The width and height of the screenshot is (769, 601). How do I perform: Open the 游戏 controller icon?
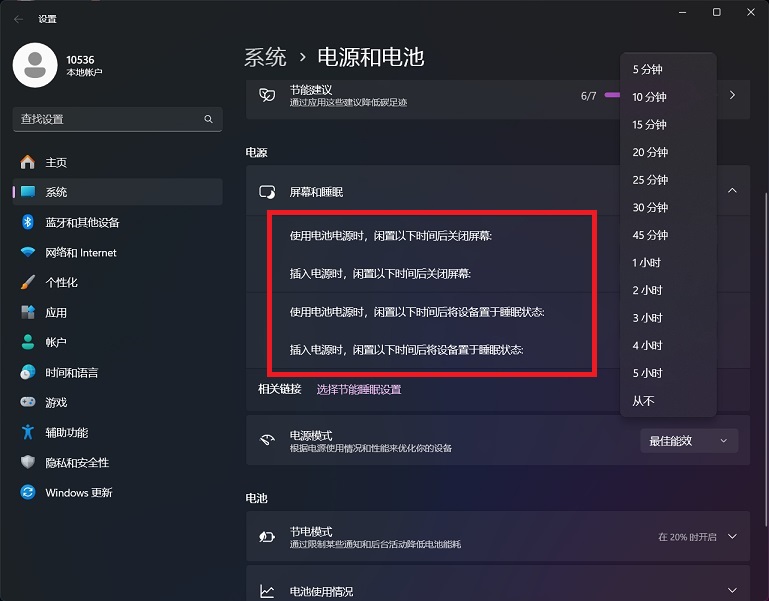point(28,402)
